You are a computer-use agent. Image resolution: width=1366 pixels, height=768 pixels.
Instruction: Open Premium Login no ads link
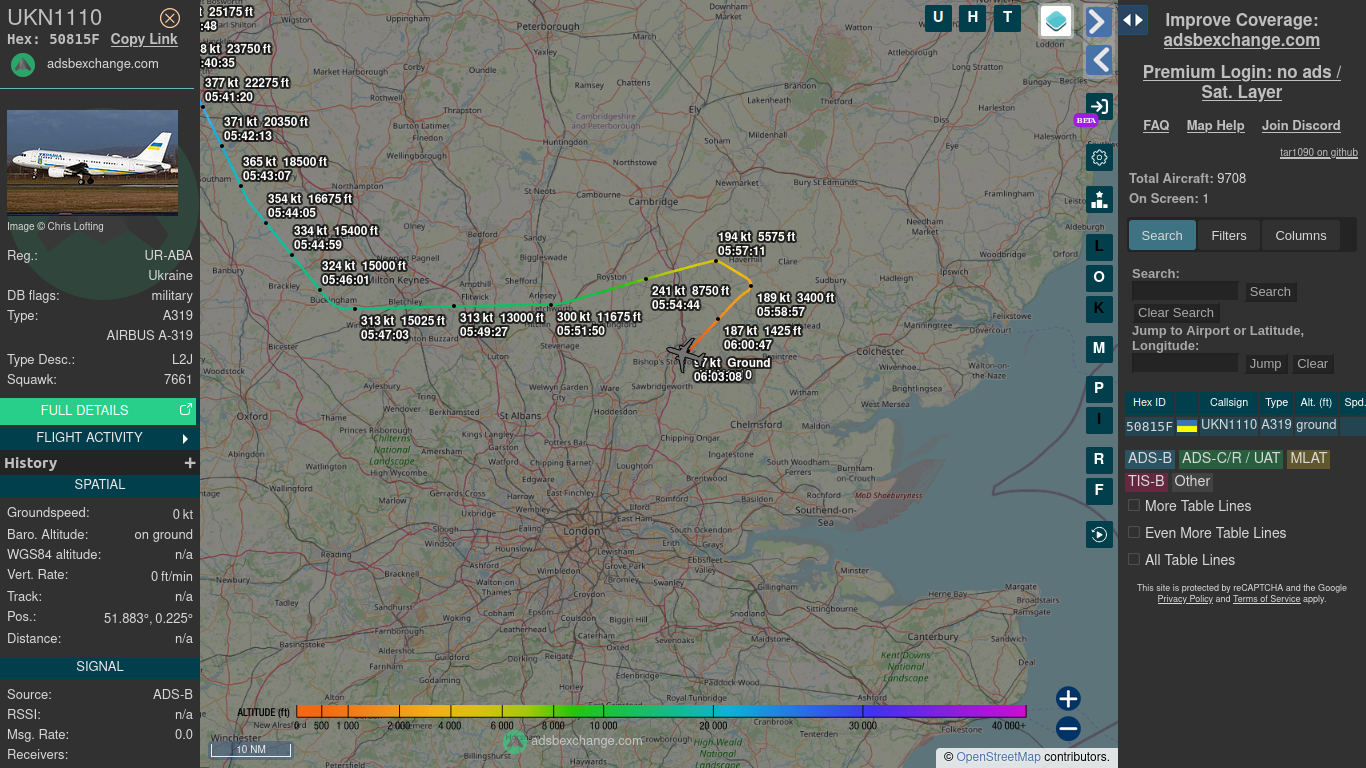coord(1241,82)
